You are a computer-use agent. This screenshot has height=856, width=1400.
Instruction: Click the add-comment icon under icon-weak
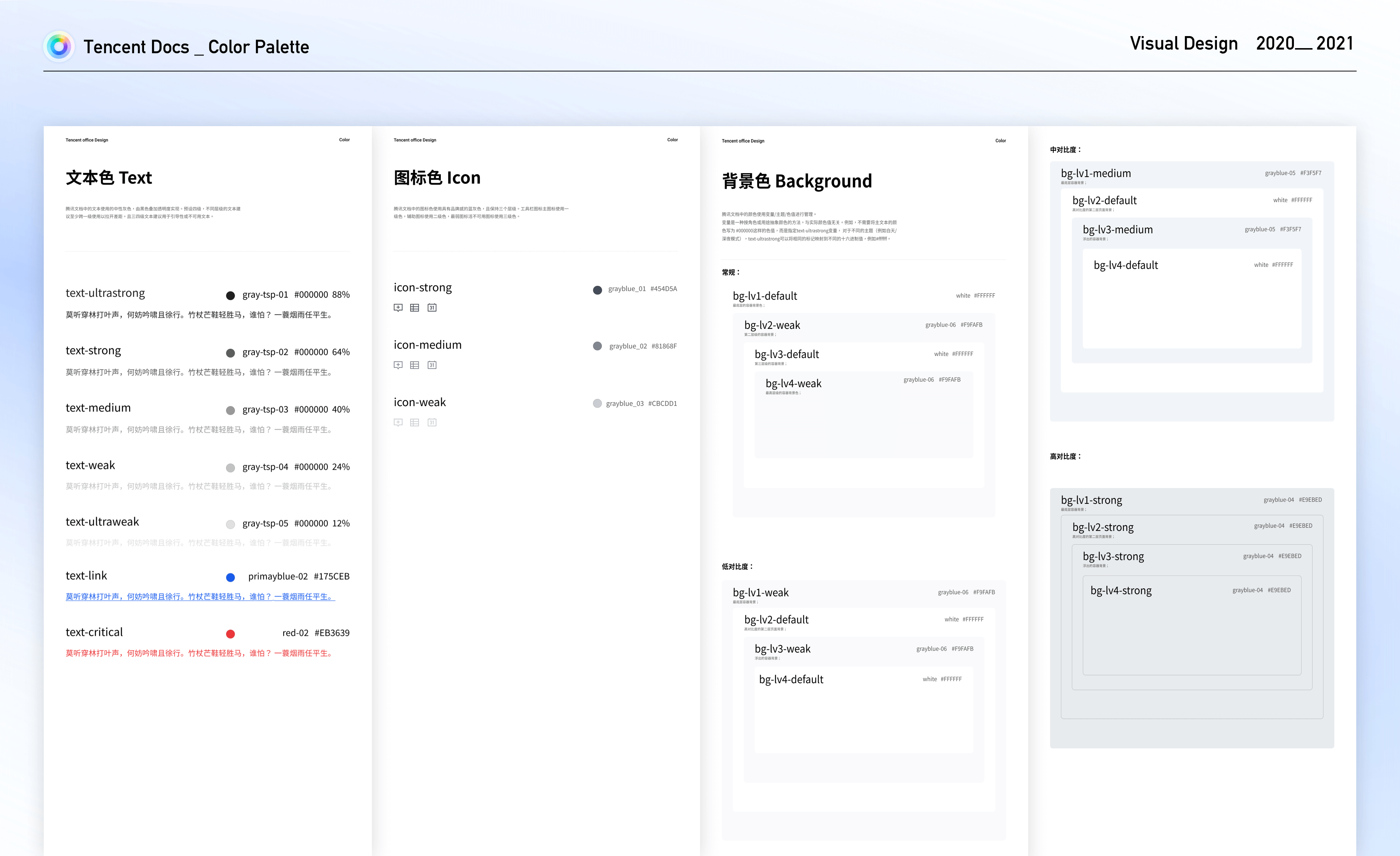click(398, 423)
